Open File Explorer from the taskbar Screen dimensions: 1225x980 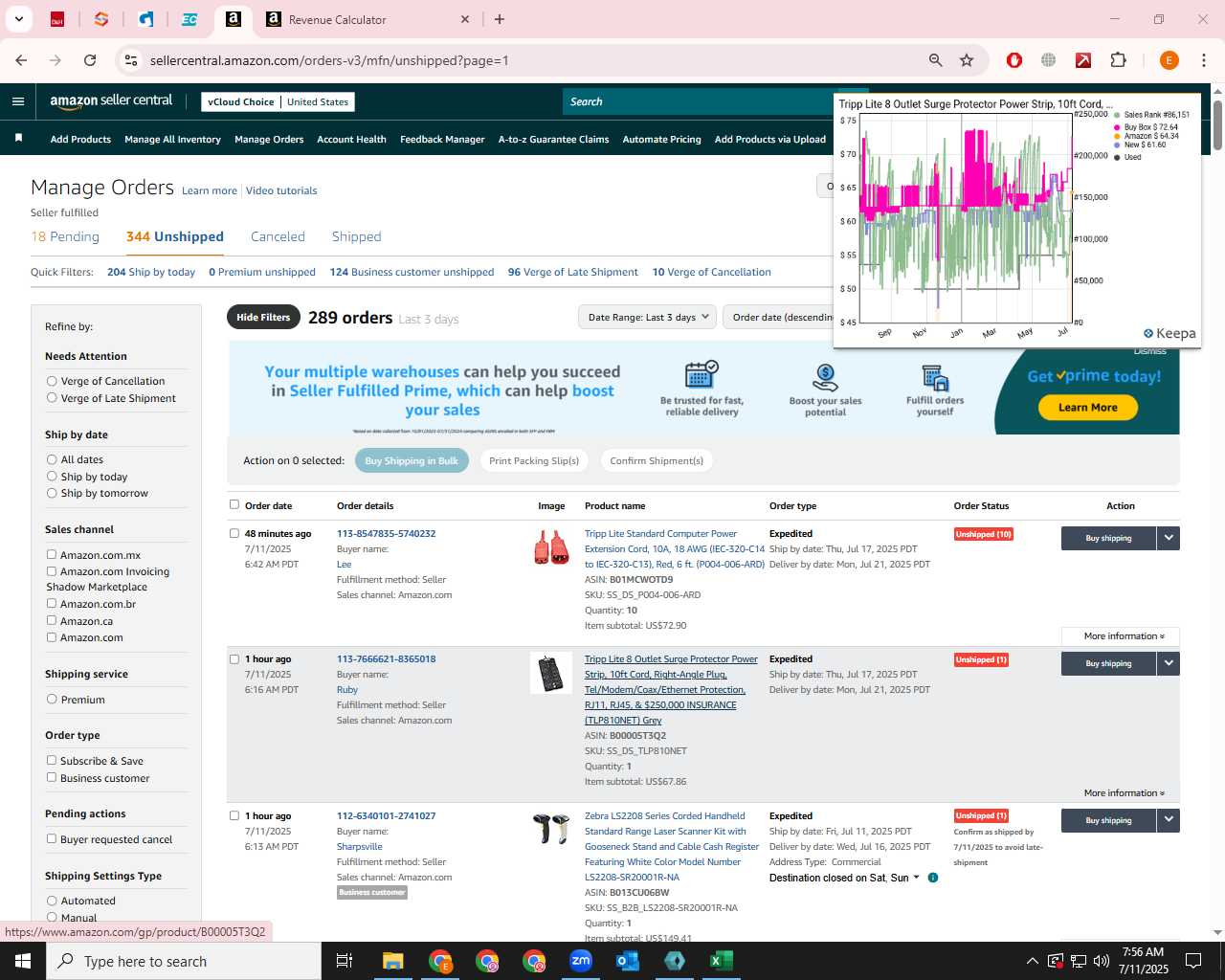click(393, 961)
